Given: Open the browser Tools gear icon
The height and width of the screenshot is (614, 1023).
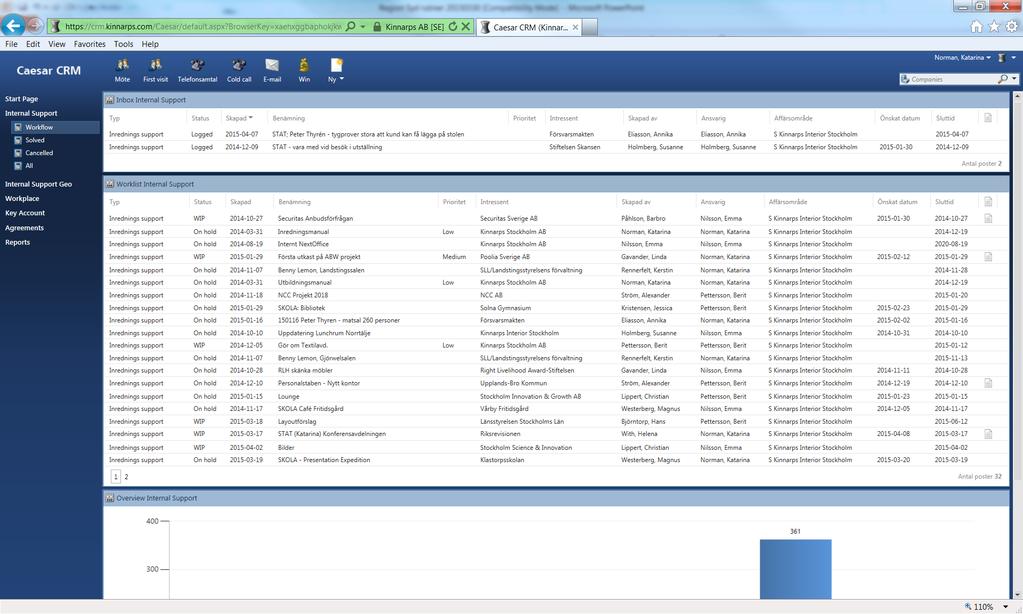Looking at the screenshot, I should click(1011, 26).
